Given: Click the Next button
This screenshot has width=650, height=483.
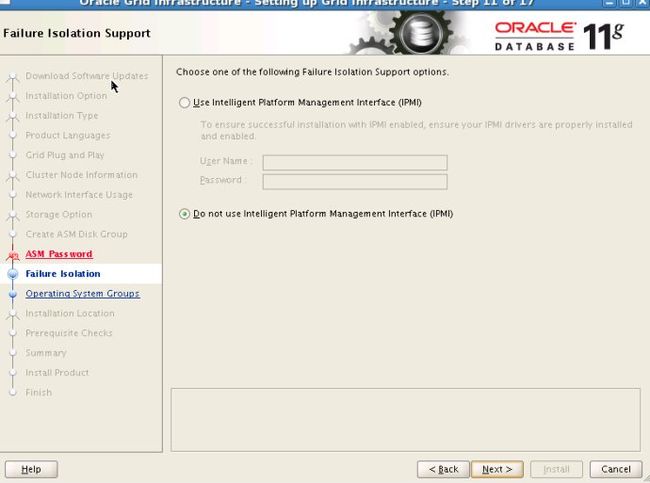Looking at the screenshot, I should pyautogui.click(x=497, y=469).
